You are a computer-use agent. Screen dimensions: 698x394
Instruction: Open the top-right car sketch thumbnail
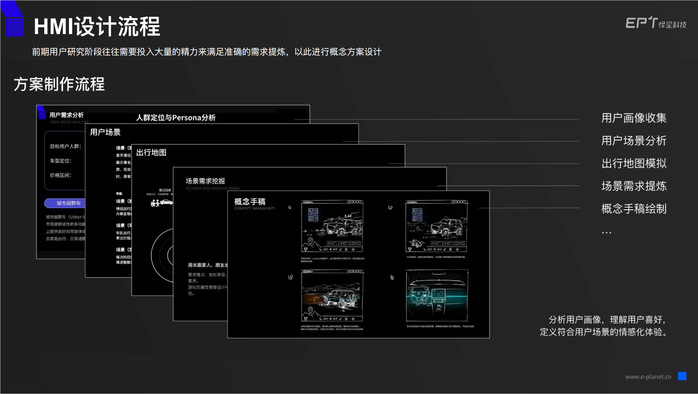pos(436,226)
